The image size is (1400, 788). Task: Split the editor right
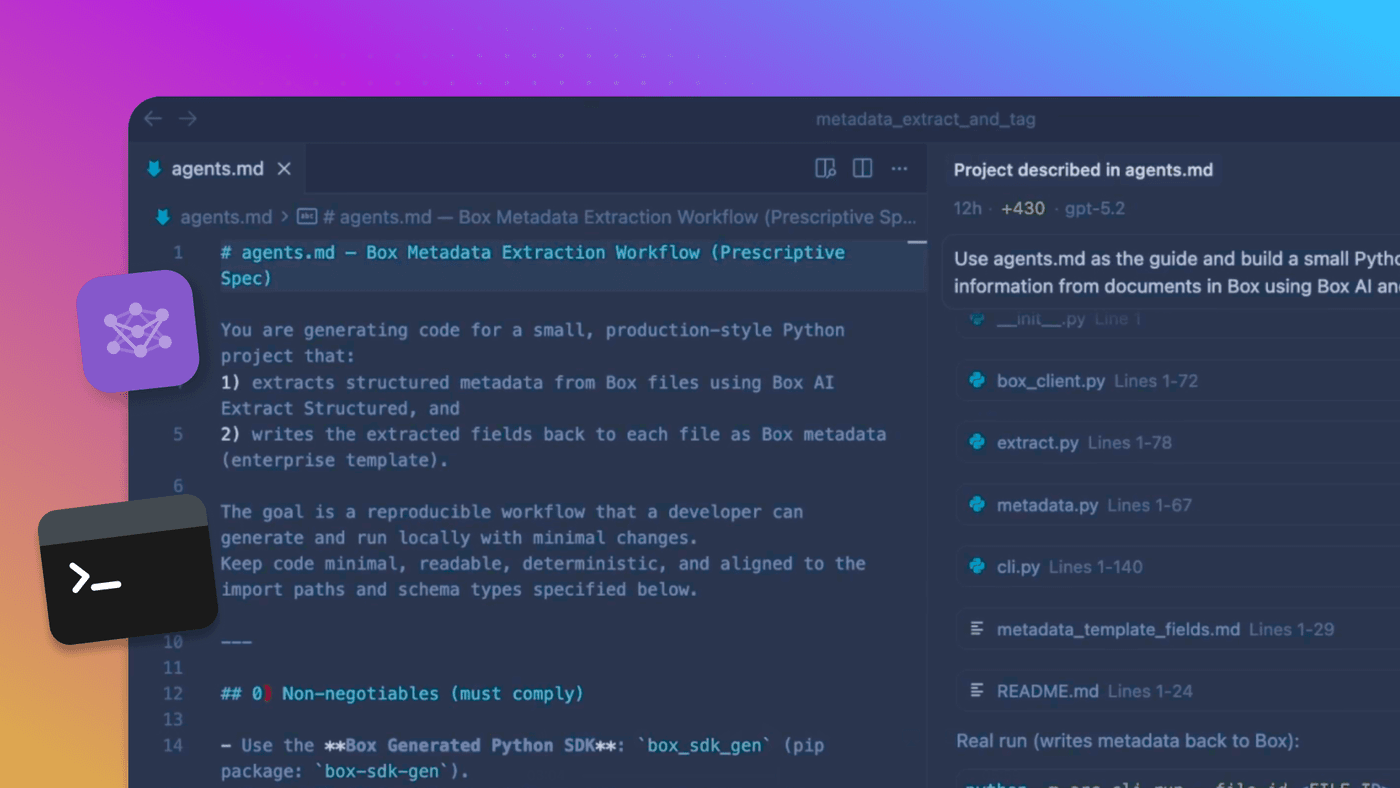862,169
